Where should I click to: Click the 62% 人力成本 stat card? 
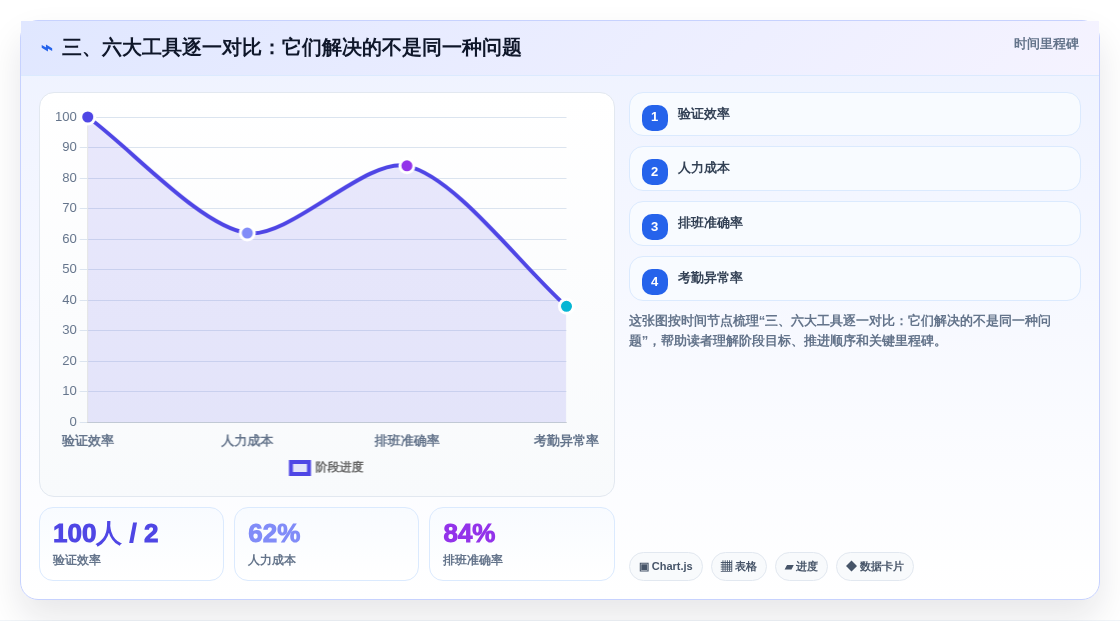click(326, 544)
